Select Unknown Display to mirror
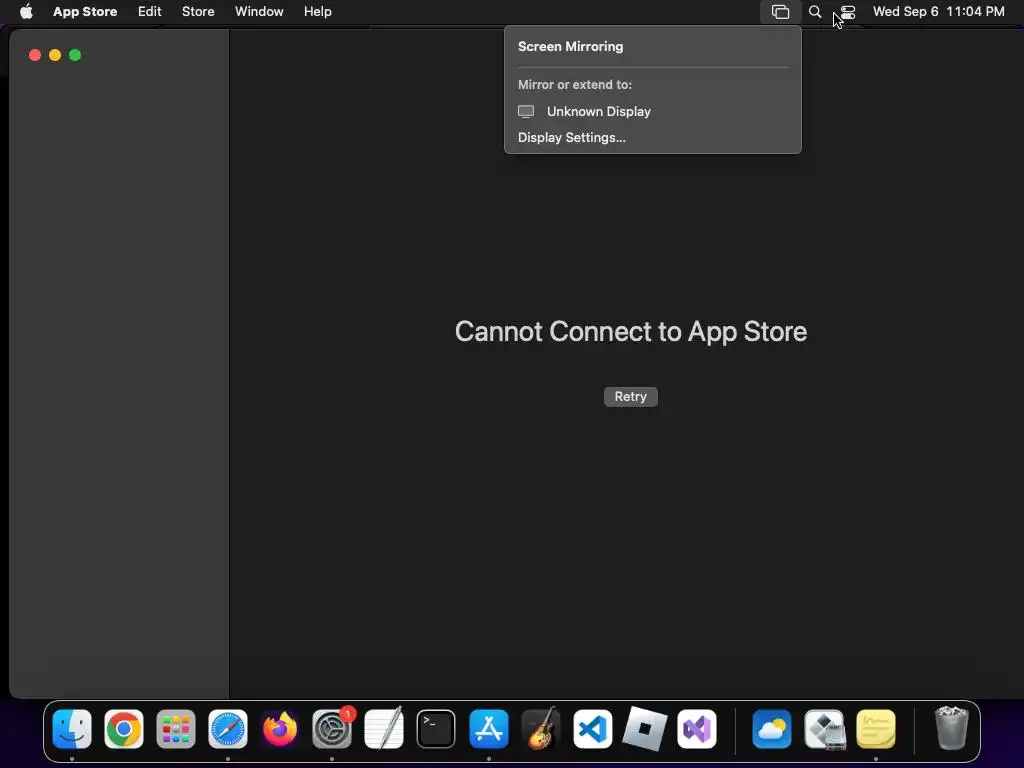The height and width of the screenshot is (768, 1024). [652, 112]
